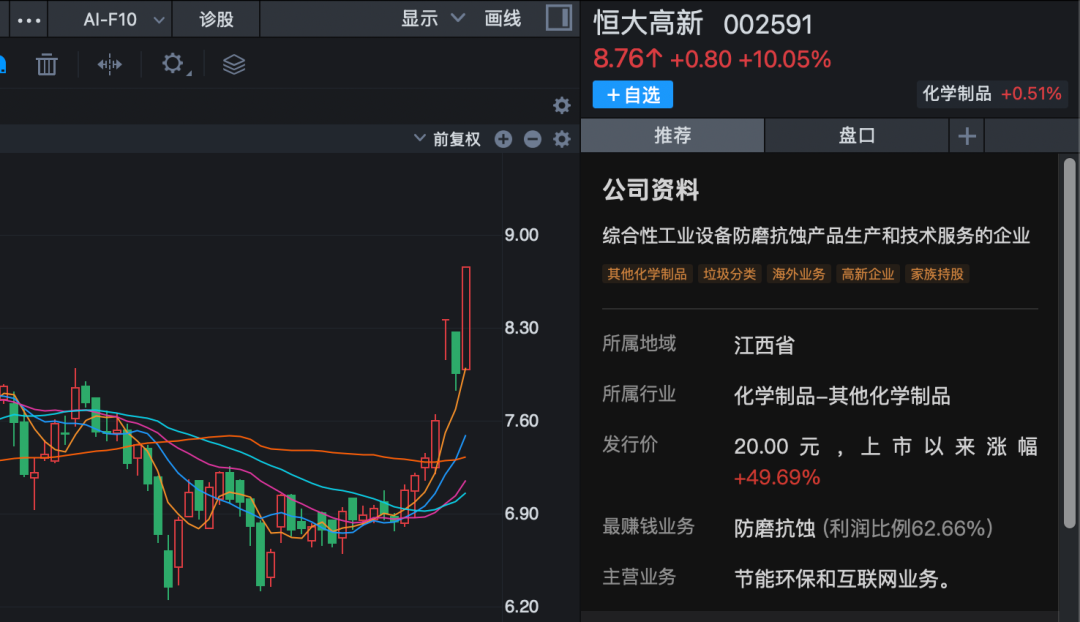
Task: Click the 公司资料 heading
Action: [x=651, y=189]
